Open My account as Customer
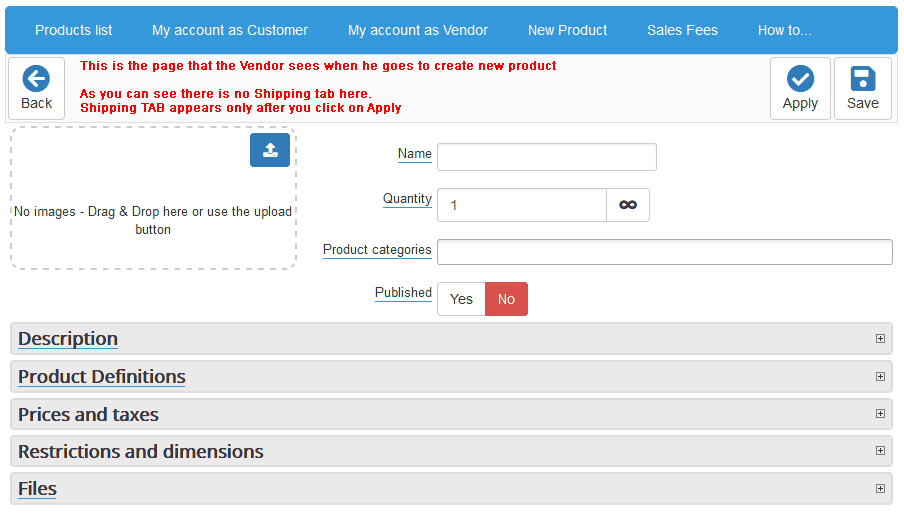Screen dimensions: 904x514 tap(230, 30)
